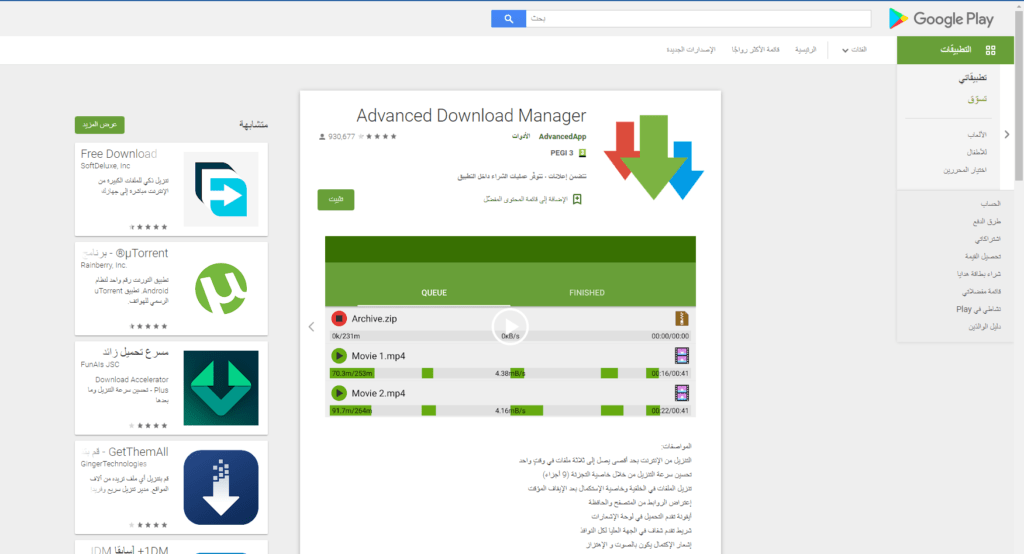Open the AdvancedApp developer link
This screenshot has height=554, width=1024.
(x=562, y=136)
